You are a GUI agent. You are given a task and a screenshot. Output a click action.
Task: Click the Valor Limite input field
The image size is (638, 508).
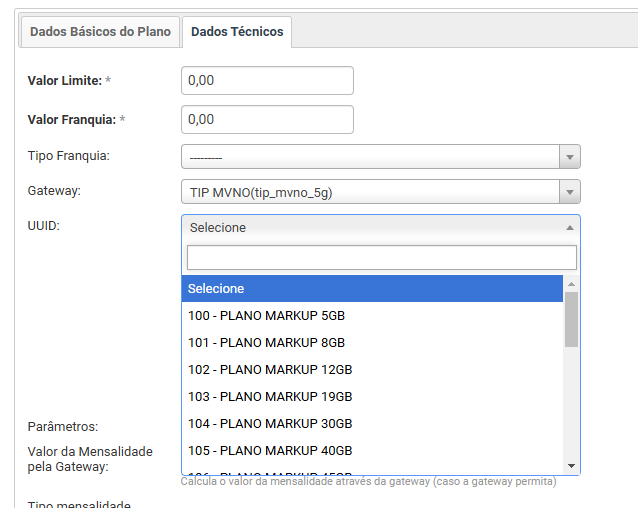(x=267, y=80)
